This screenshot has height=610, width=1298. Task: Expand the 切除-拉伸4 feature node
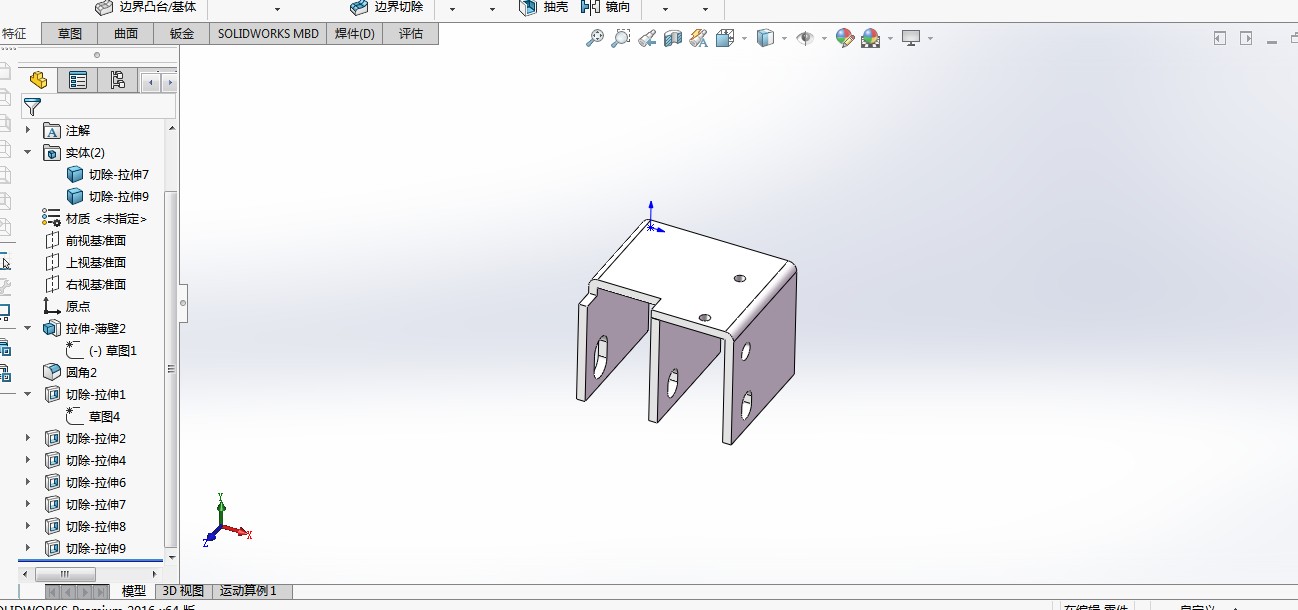tap(28, 460)
